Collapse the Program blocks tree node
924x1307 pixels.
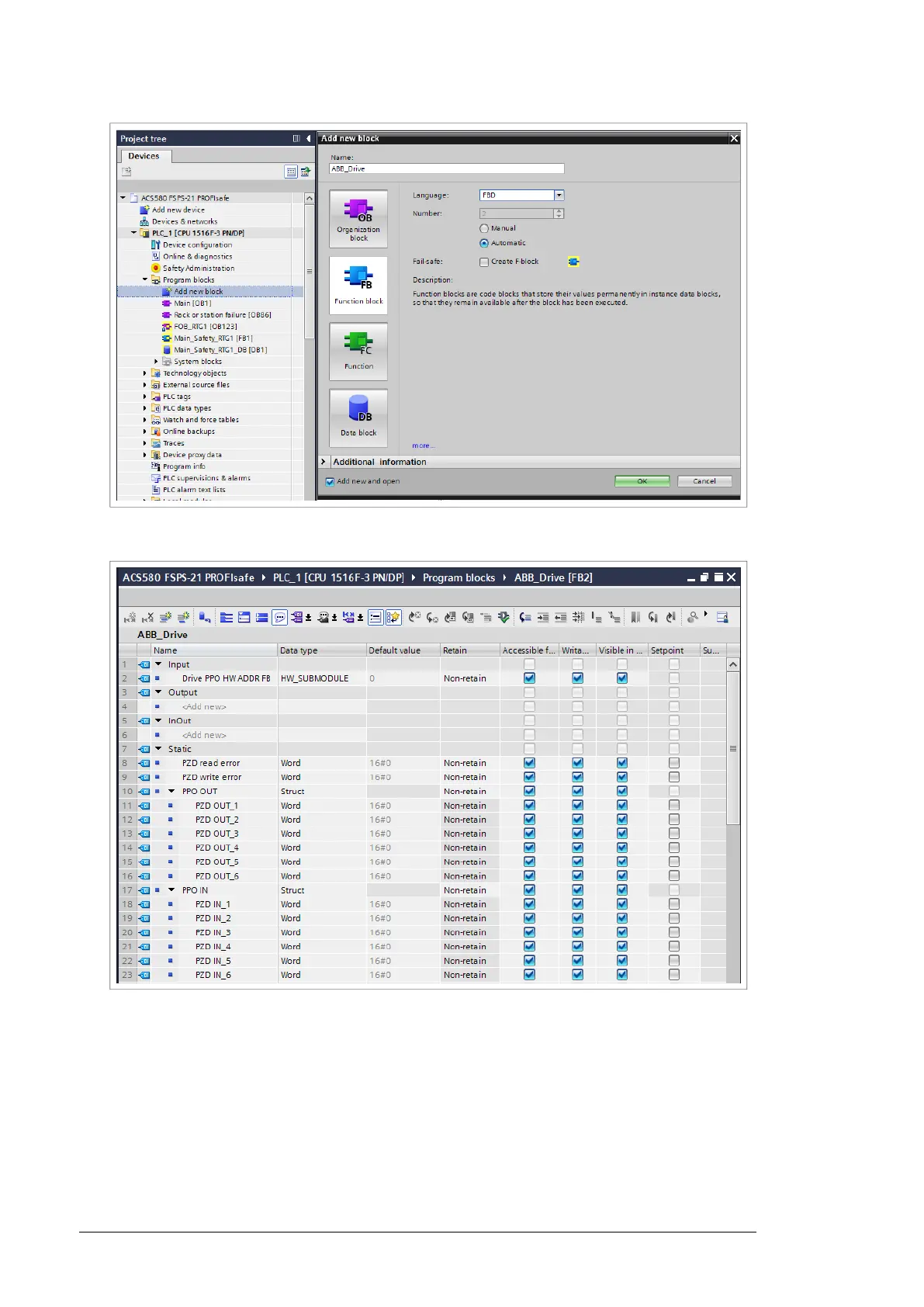pyautogui.click(x=145, y=279)
